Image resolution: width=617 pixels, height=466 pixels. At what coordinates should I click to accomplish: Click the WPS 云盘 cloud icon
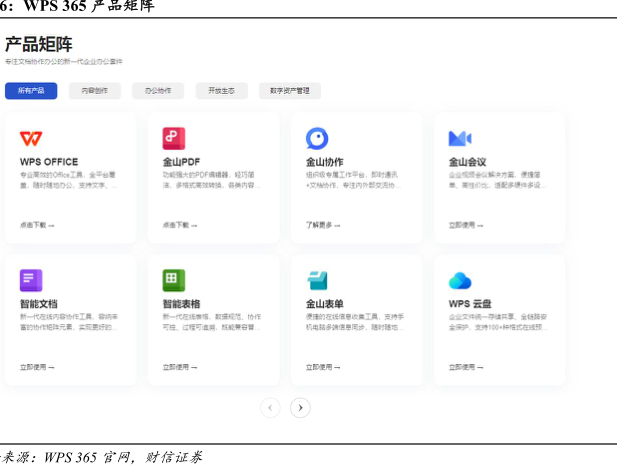pos(460,280)
